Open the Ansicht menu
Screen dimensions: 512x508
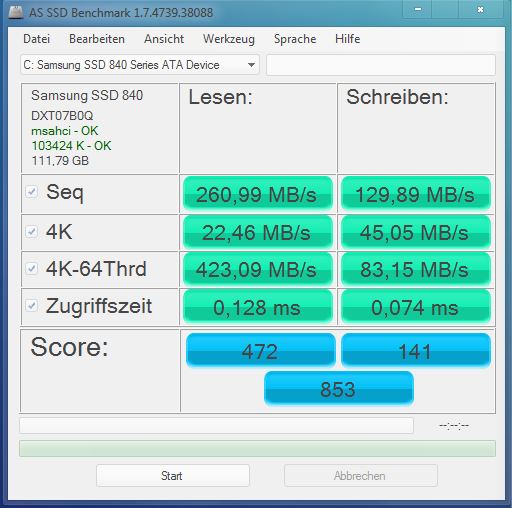pyautogui.click(x=164, y=39)
